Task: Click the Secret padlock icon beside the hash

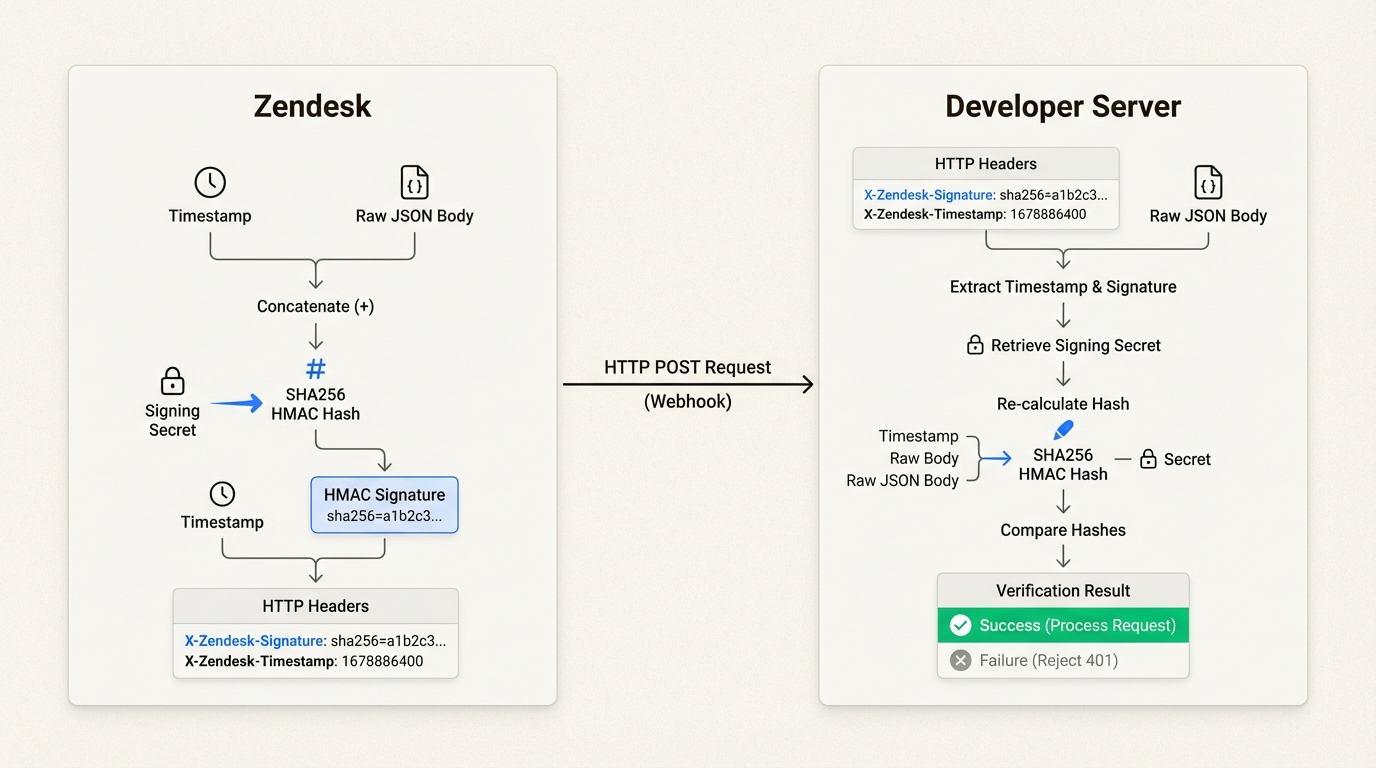Action: pyautogui.click(x=1148, y=459)
